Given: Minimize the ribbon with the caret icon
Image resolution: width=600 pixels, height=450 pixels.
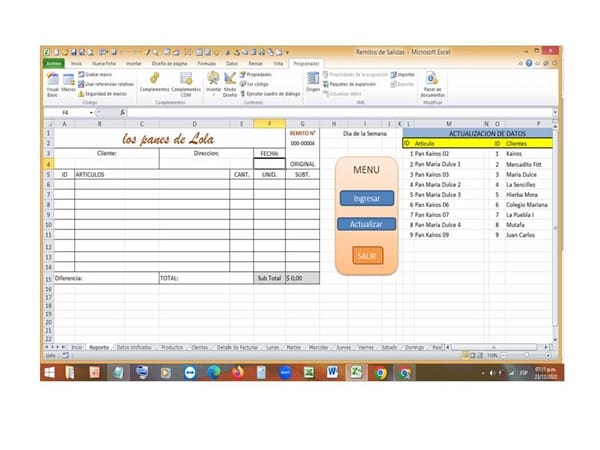Looking at the screenshot, I should (x=521, y=64).
